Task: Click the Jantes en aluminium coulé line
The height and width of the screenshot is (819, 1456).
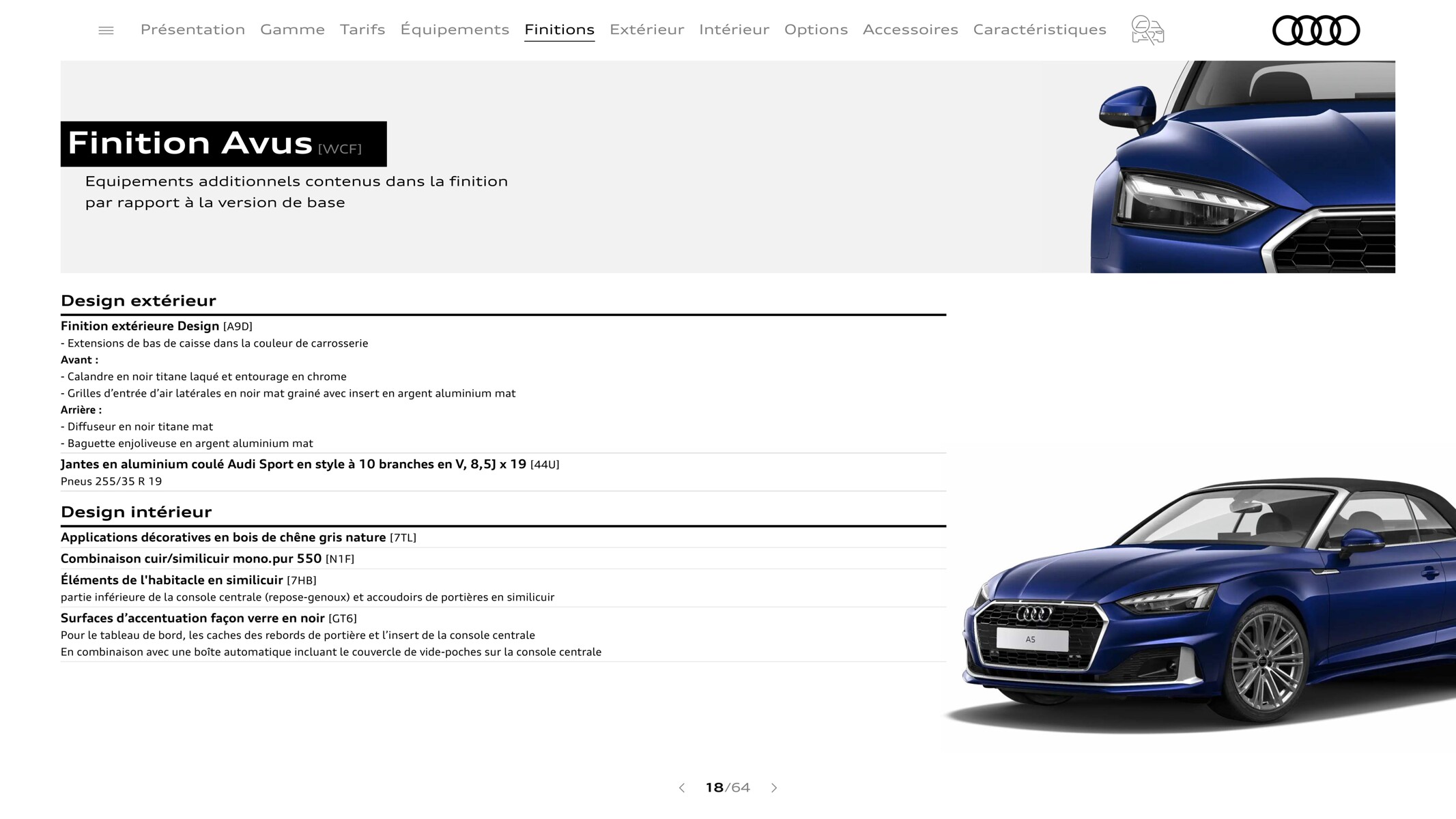Action: click(x=310, y=464)
